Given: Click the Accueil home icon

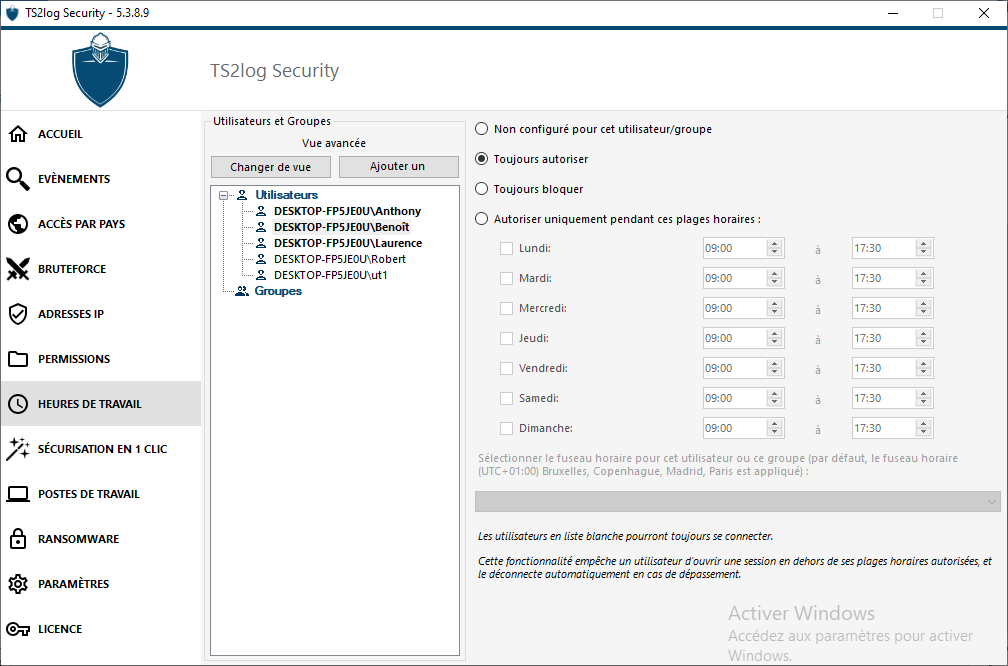Looking at the screenshot, I should (x=18, y=134).
